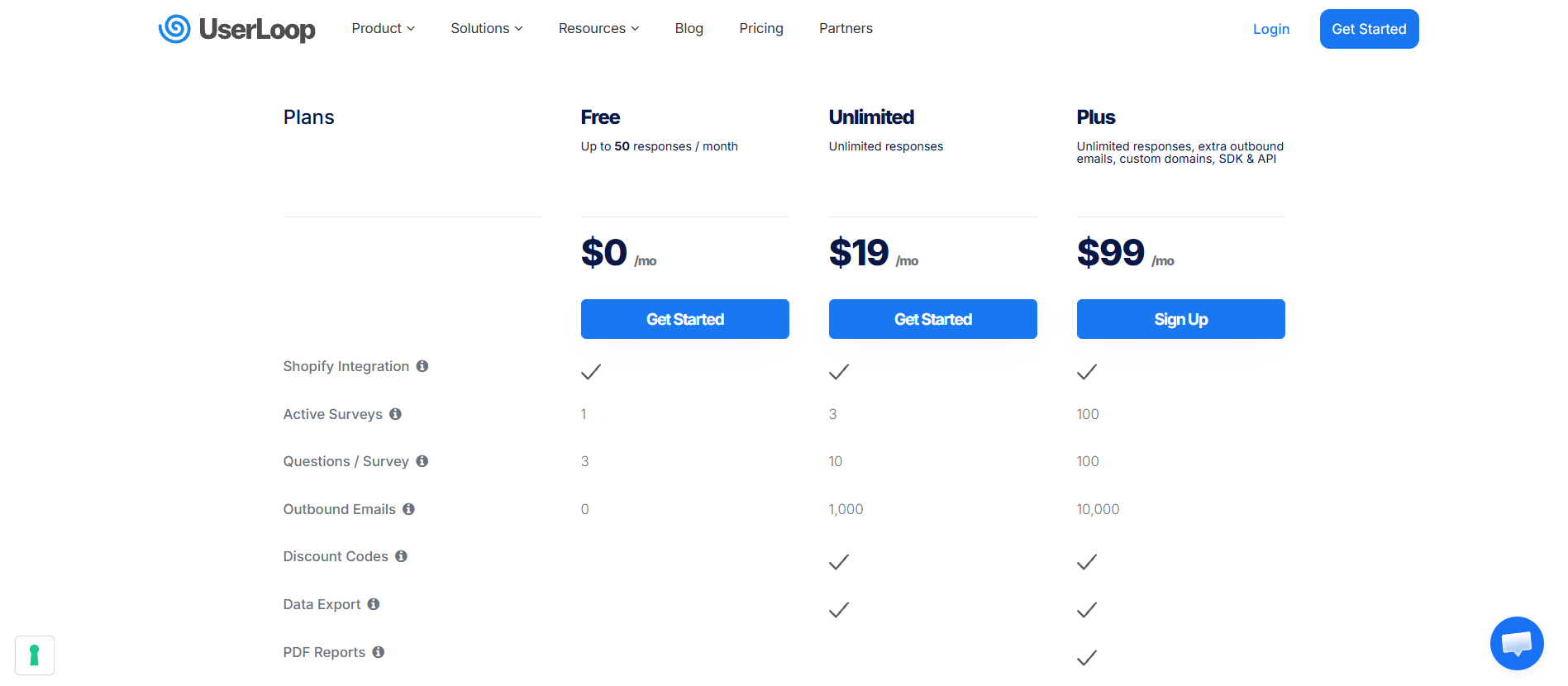Select the Pricing menu item
Image resolution: width=1568 pixels, height=686 pixels.
pos(760,28)
